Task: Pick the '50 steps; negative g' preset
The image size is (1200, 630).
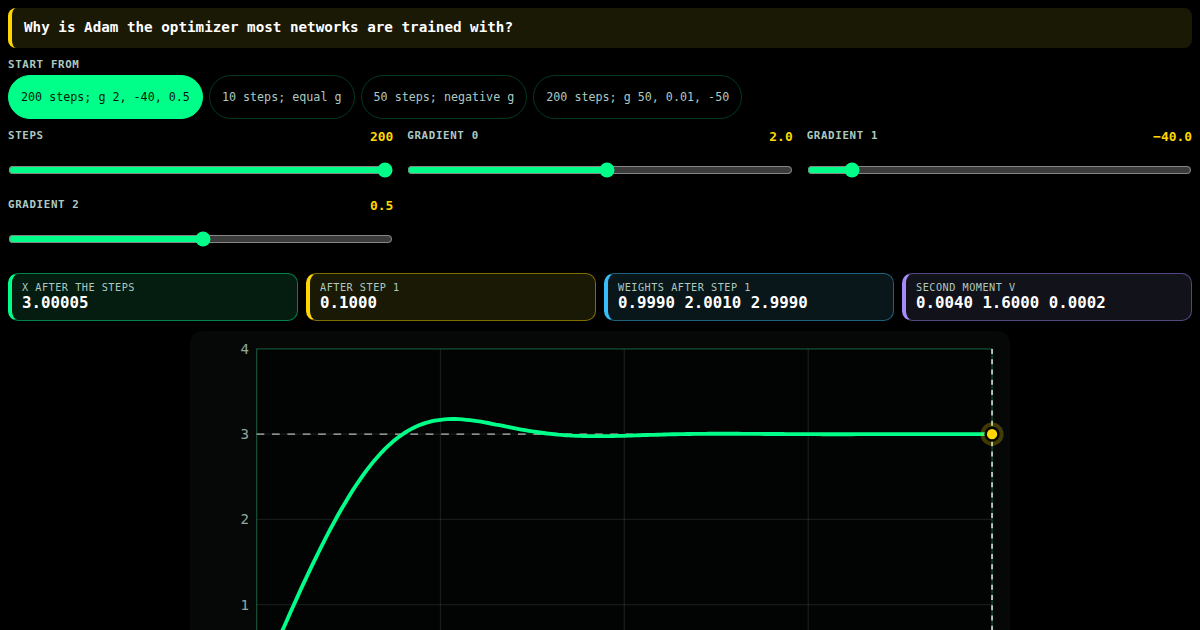Action: [x=444, y=97]
